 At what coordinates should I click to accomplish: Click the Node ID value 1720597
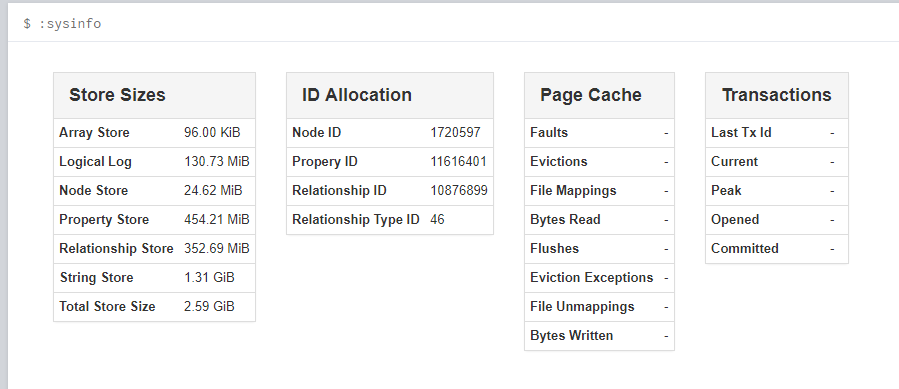pos(455,133)
